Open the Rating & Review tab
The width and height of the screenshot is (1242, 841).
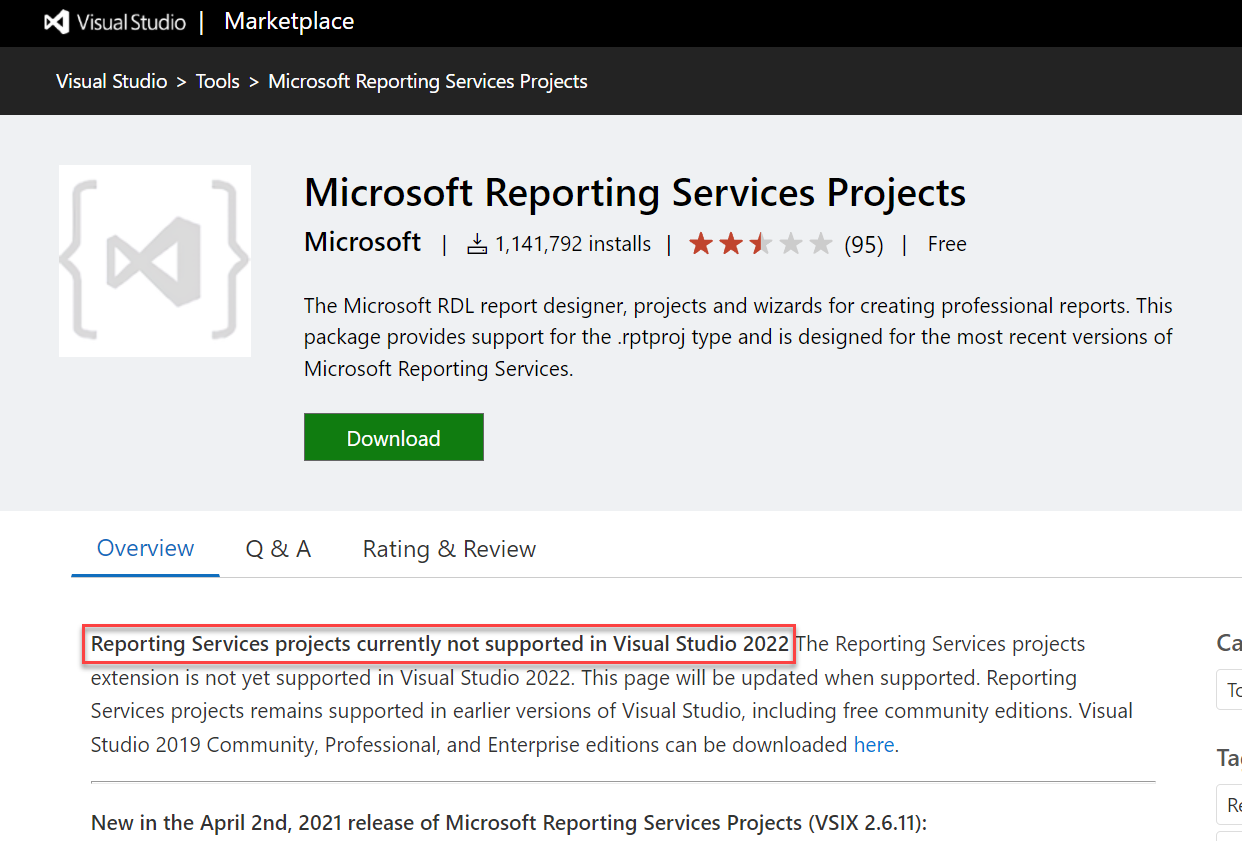(x=449, y=549)
